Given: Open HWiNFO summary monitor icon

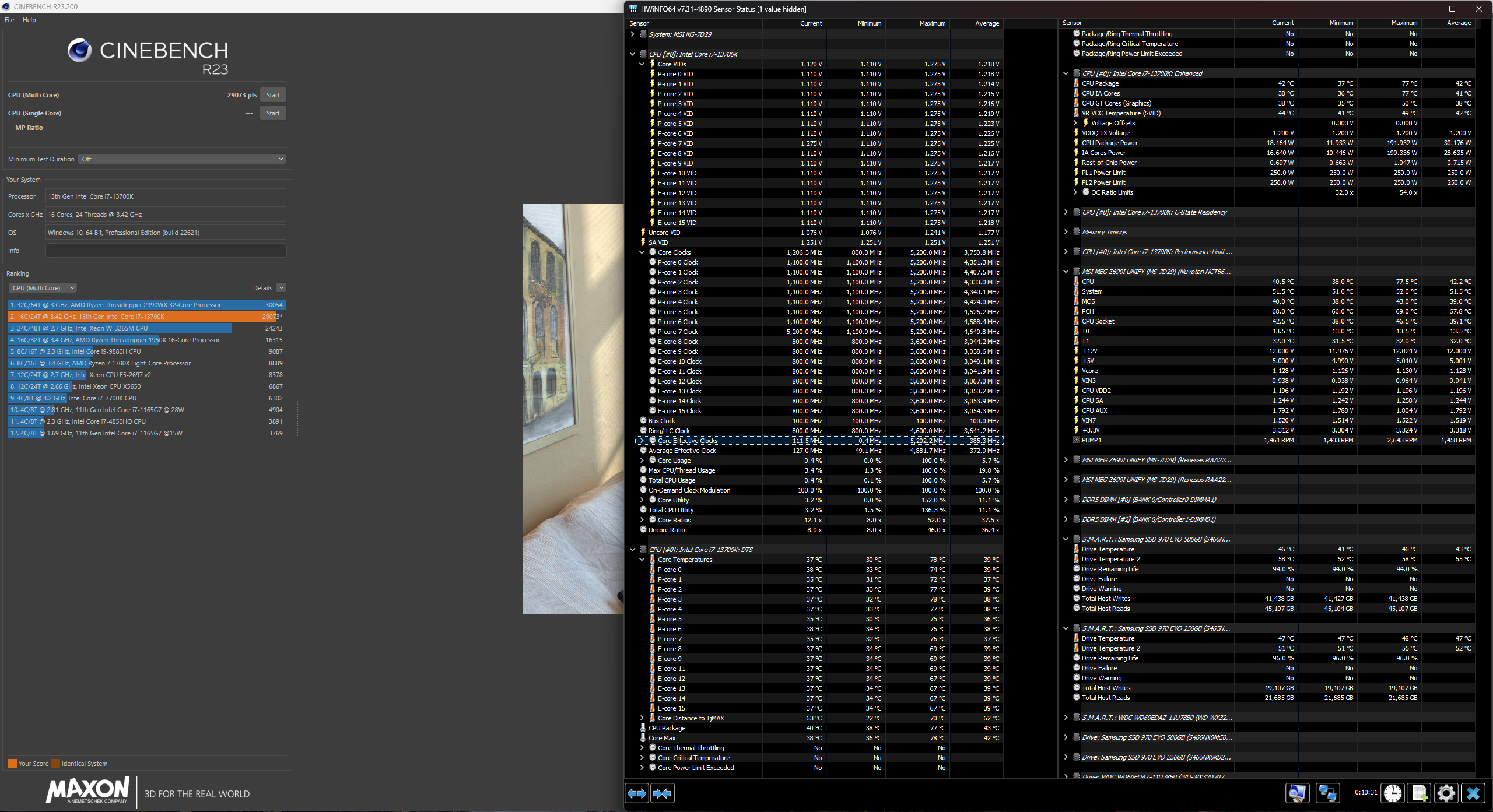Looking at the screenshot, I should pyautogui.click(x=1297, y=793).
